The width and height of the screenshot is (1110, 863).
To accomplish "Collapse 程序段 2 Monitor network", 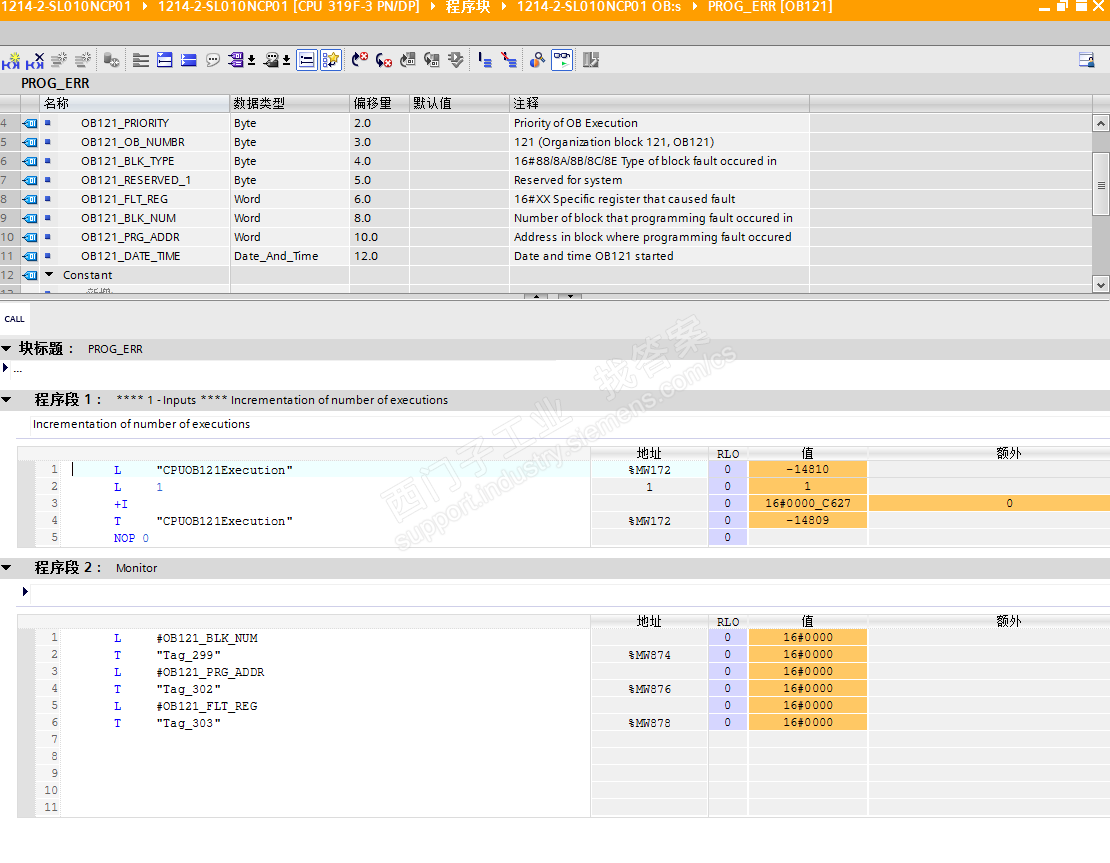I will coord(7,568).
